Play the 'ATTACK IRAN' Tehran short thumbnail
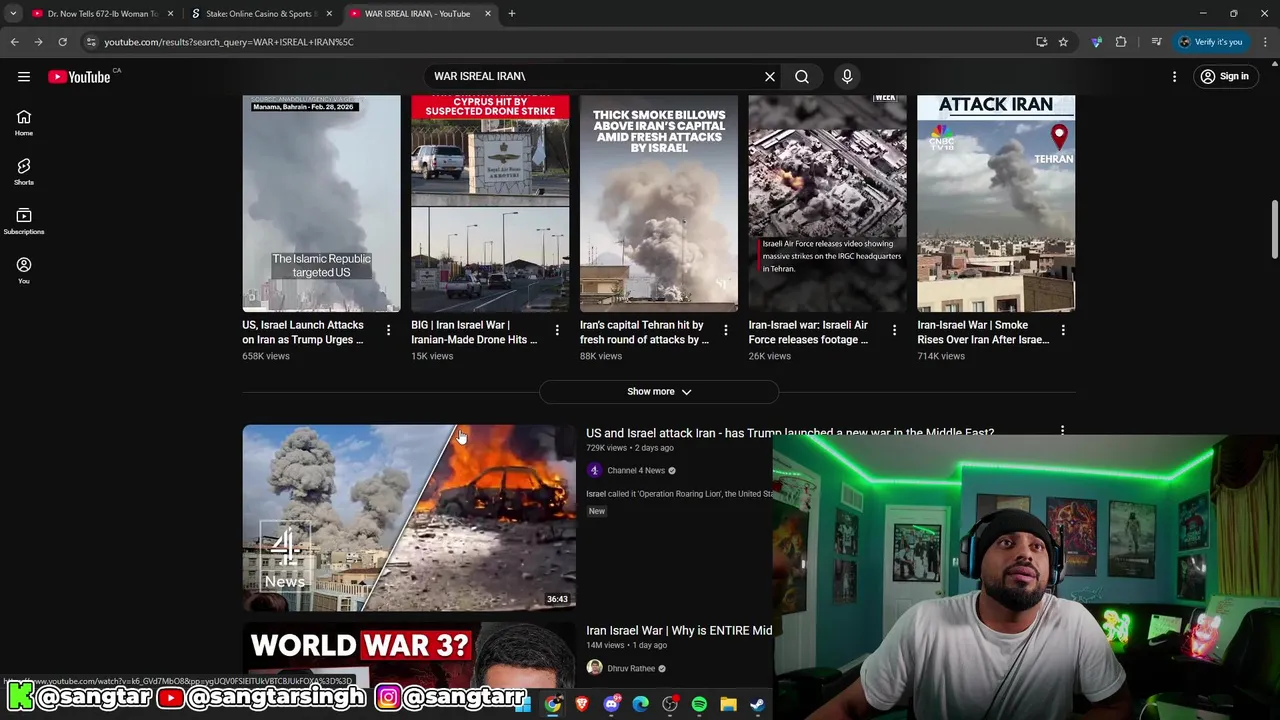 (x=996, y=203)
